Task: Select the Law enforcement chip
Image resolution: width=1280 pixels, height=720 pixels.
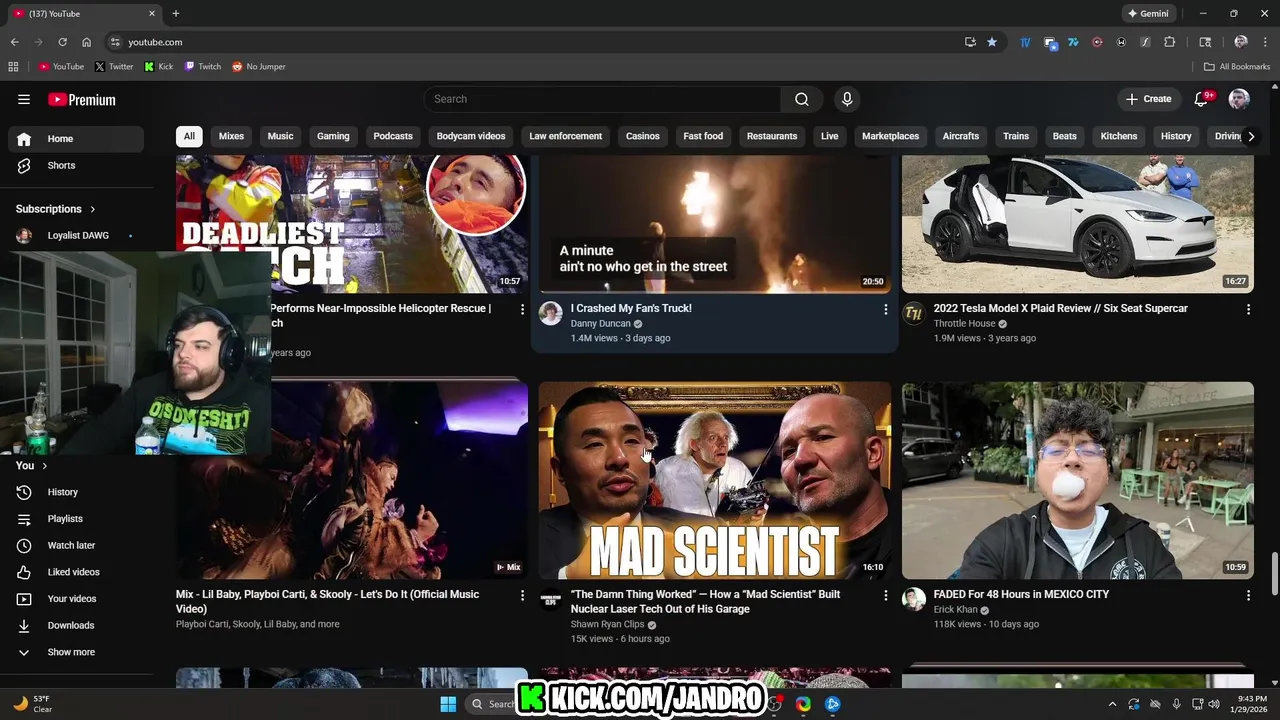Action: point(566,136)
